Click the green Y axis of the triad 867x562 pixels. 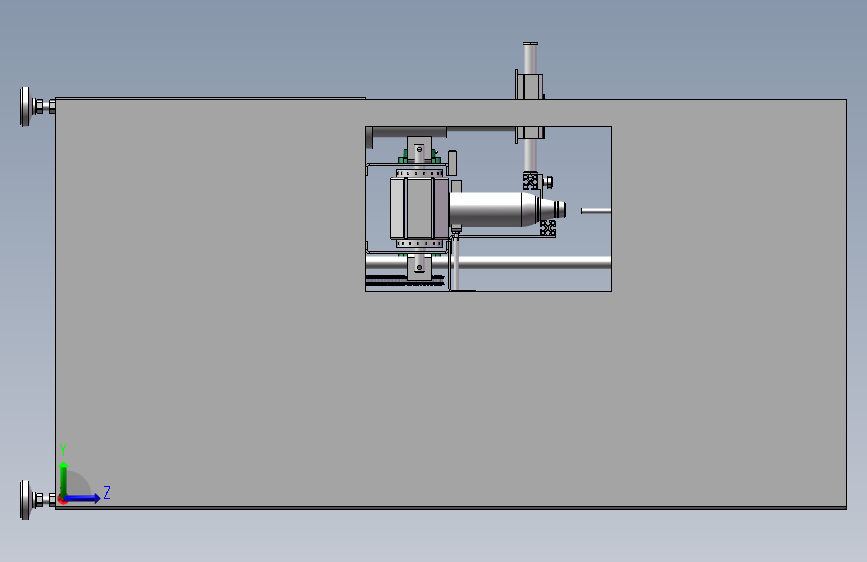click(x=64, y=480)
